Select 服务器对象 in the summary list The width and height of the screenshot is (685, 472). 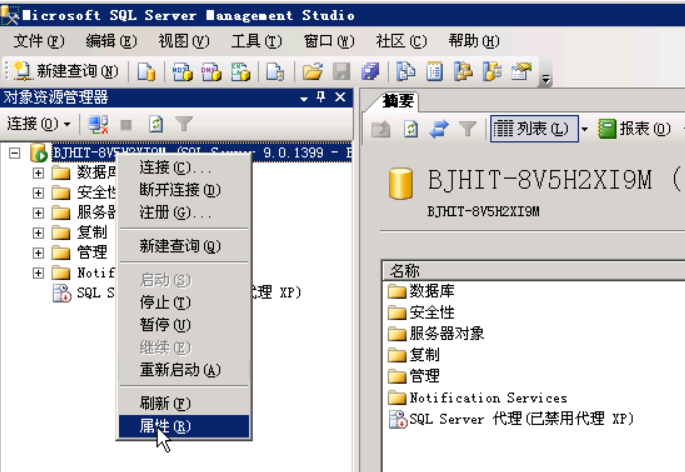tap(436, 334)
